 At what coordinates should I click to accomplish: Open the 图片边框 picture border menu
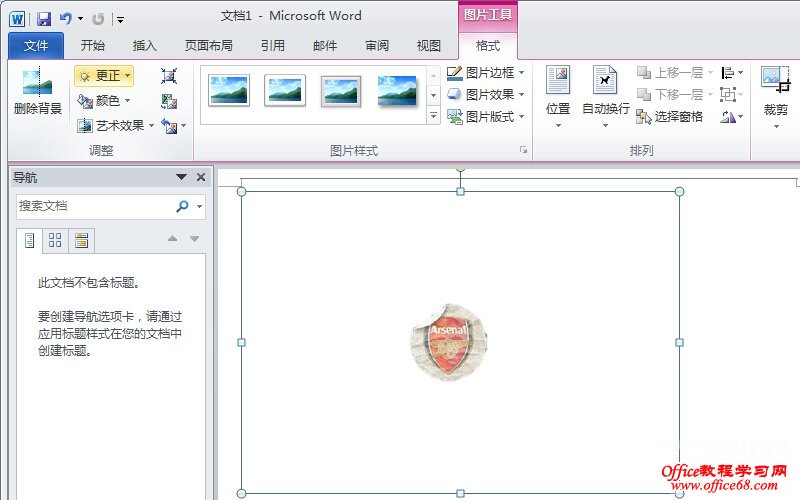click(x=486, y=73)
